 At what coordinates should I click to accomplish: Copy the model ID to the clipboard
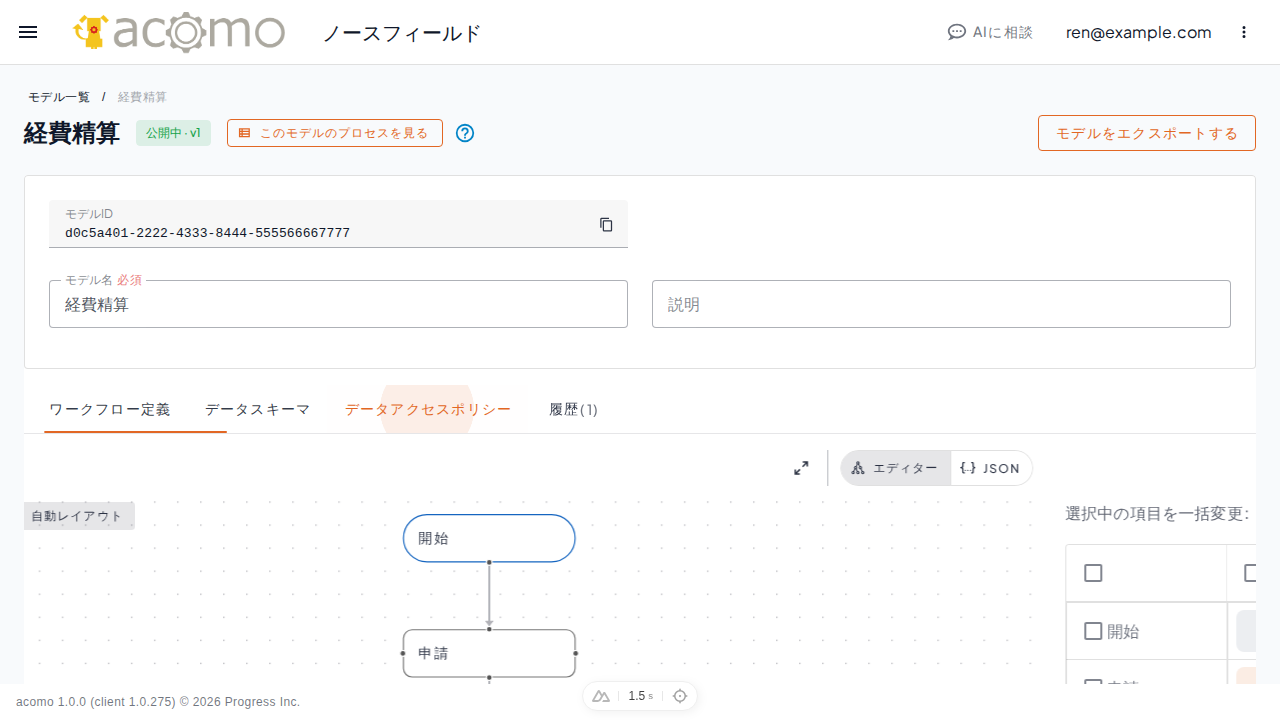(x=606, y=224)
